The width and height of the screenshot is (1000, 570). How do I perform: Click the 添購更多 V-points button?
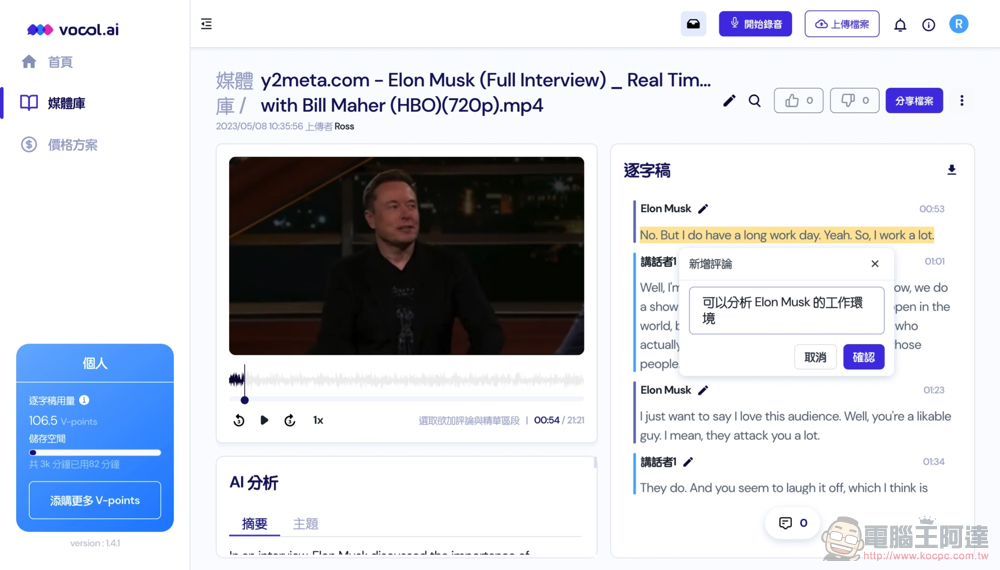click(95, 500)
